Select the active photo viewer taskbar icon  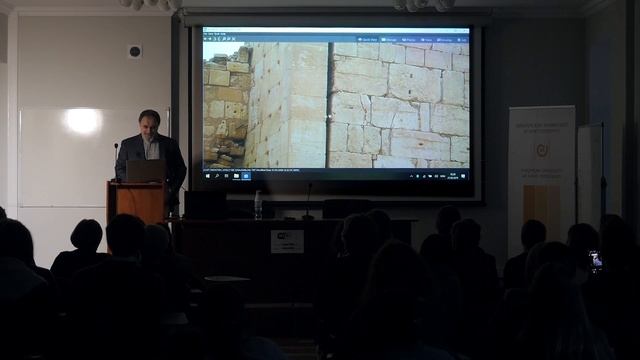pos(246,176)
